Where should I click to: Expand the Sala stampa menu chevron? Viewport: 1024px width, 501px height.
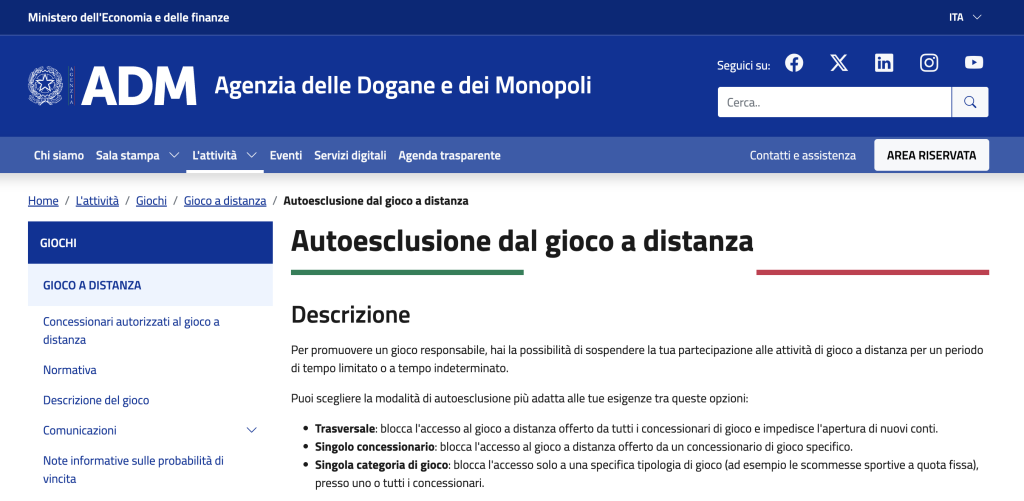174,155
